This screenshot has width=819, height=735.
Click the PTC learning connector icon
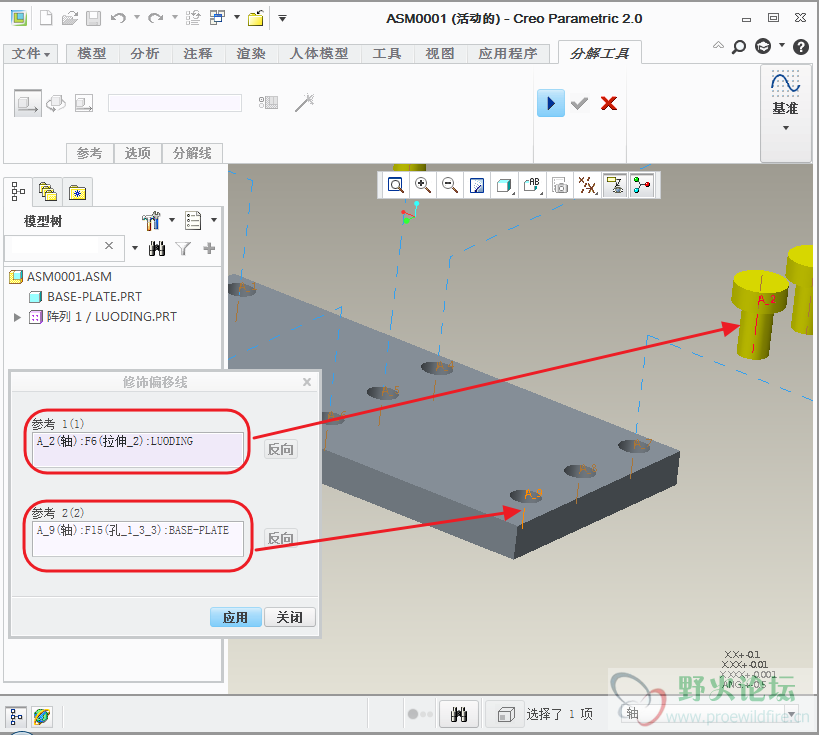point(763,46)
